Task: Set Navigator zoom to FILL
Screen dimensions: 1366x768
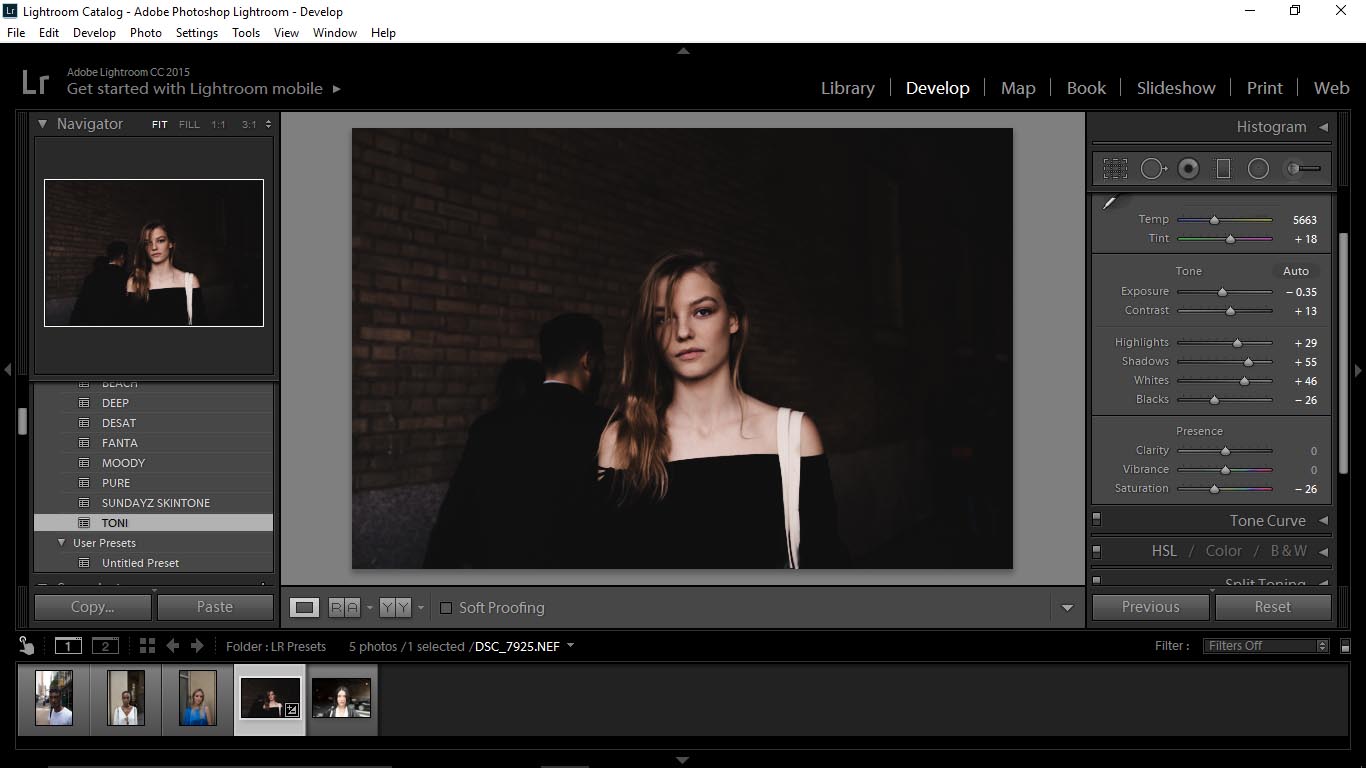Action: click(189, 125)
